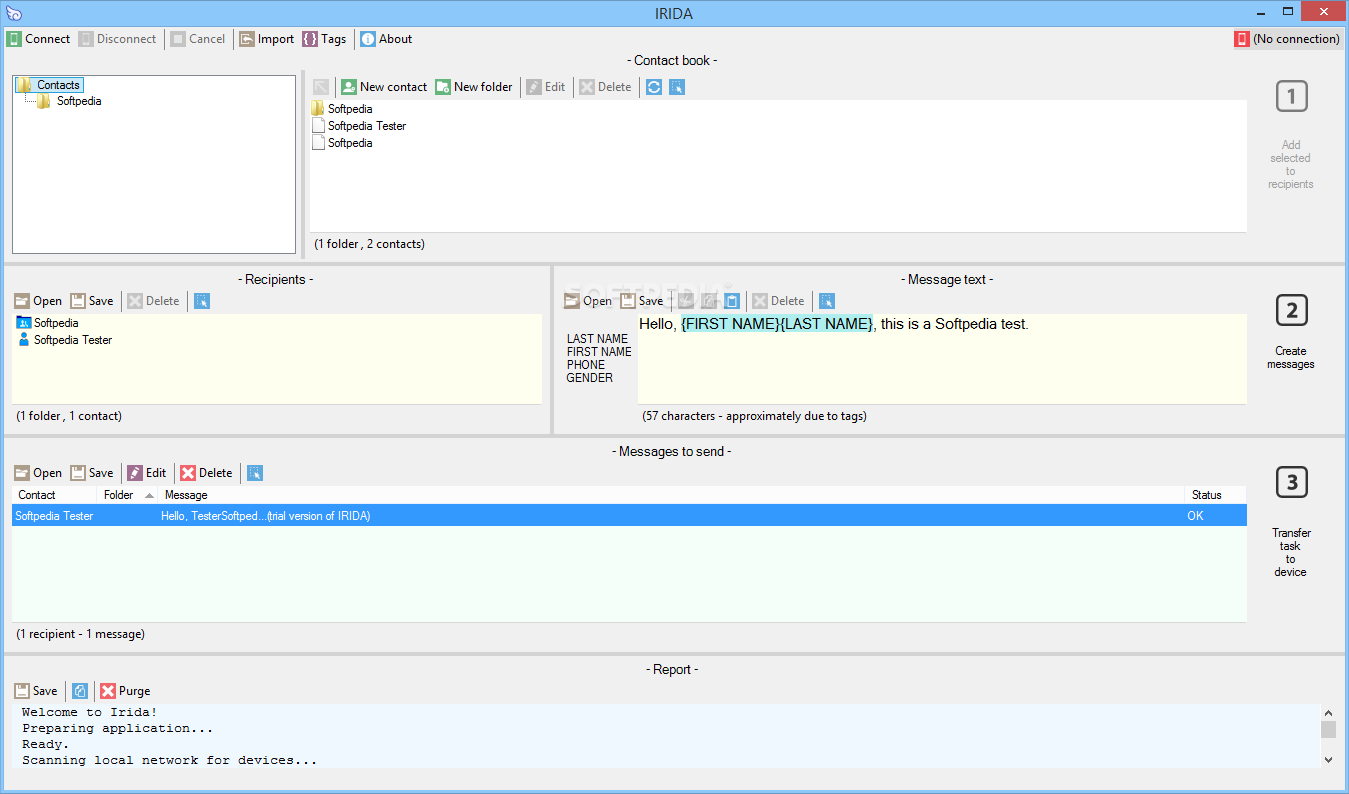Select the Softpedia folder in contact list

[342, 109]
